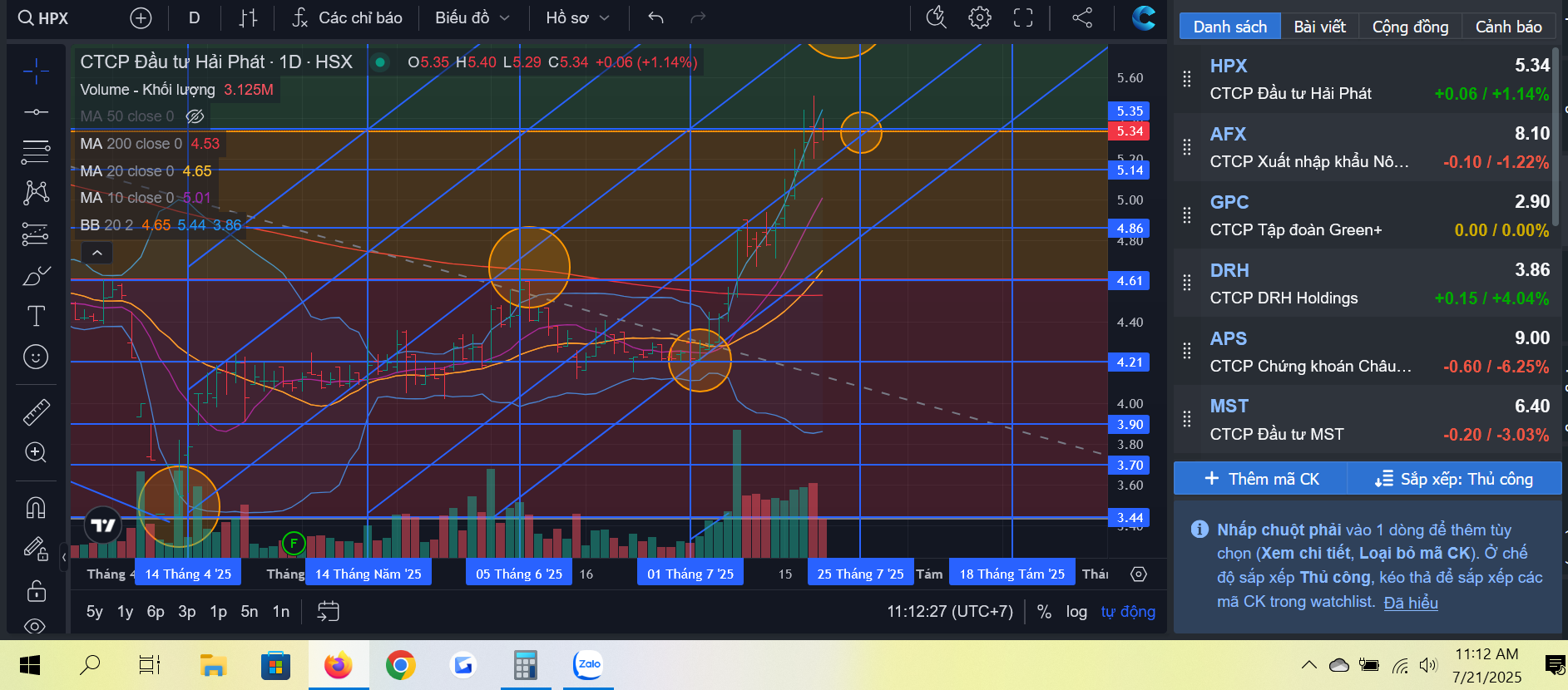Switch to the Danh sách tab

click(x=1229, y=27)
